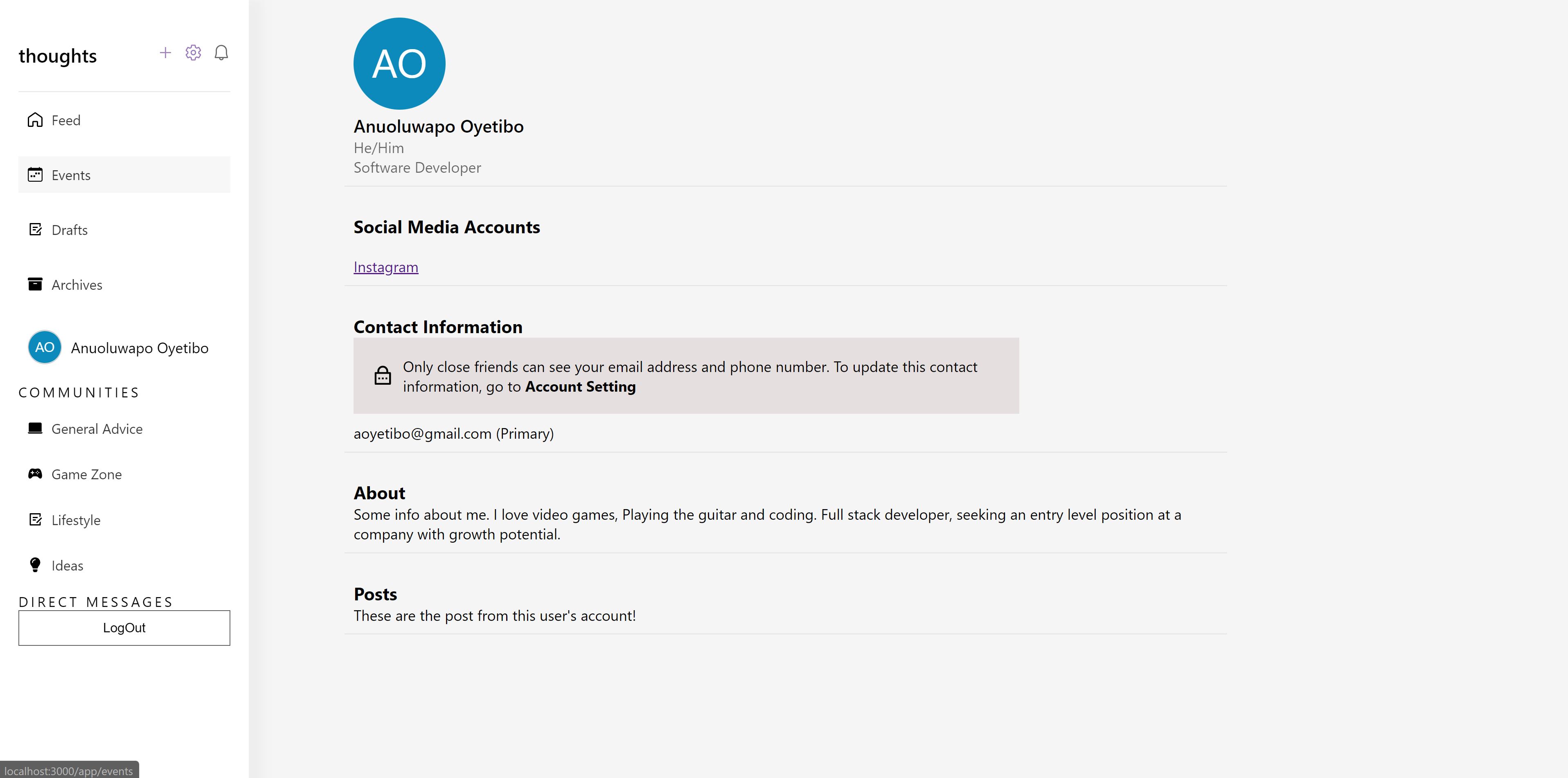
Task: Click the Events calendar icon
Action: 35,175
